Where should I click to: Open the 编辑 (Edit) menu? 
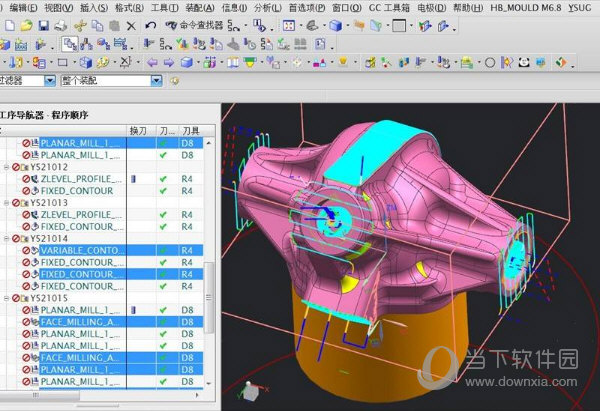coord(23,8)
